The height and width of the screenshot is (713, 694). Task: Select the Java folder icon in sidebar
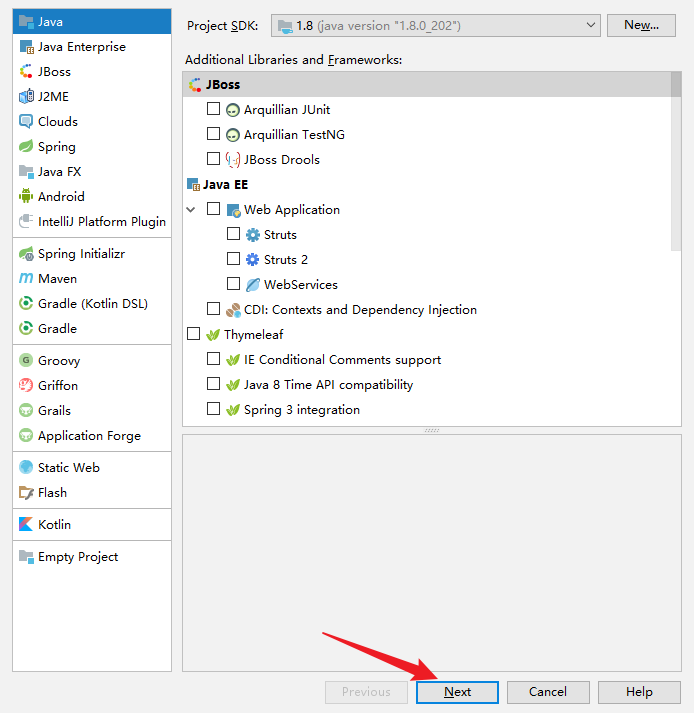[x=26, y=21]
